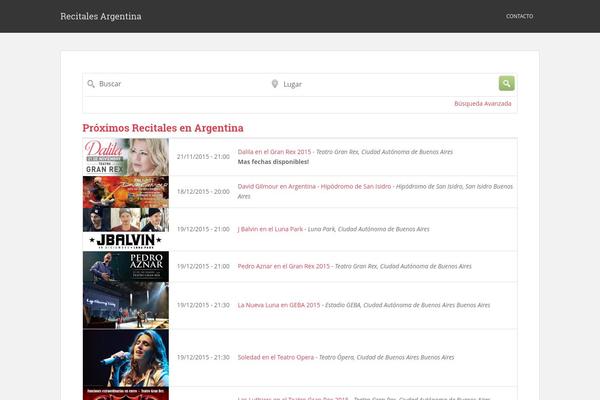Open Soledad en el Teatro Opera link

pyautogui.click(x=276, y=357)
